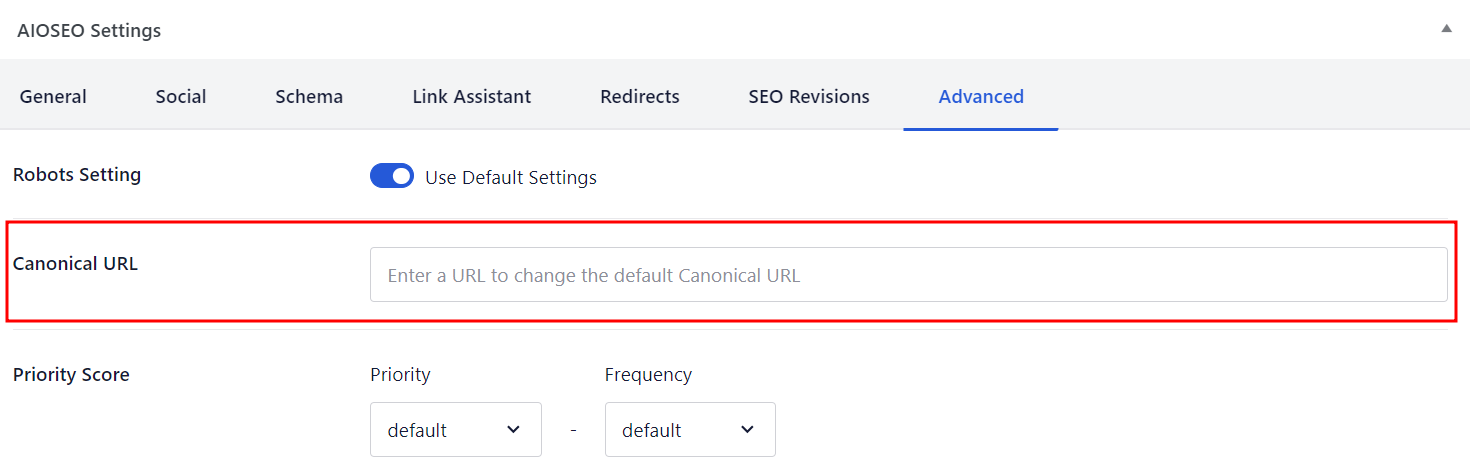Click the AIOSEO Settings panel title
Image resolution: width=1470 pixels, height=472 pixels.
click(89, 31)
